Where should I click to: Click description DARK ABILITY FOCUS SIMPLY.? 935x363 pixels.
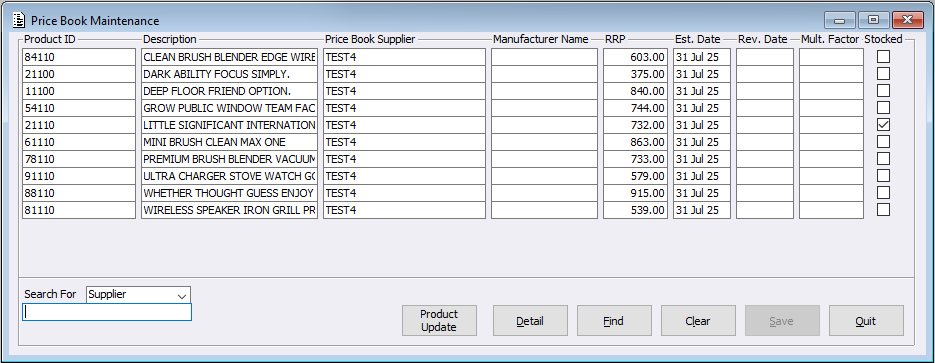coord(230,74)
